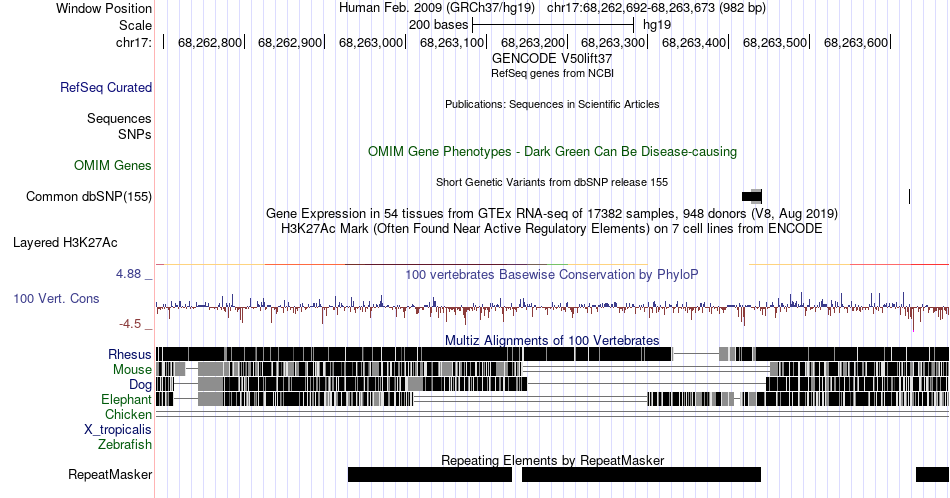The height and width of the screenshot is (498, 950).
Task: Click the Dog alignment row label
Action: [x=140, y=385]
